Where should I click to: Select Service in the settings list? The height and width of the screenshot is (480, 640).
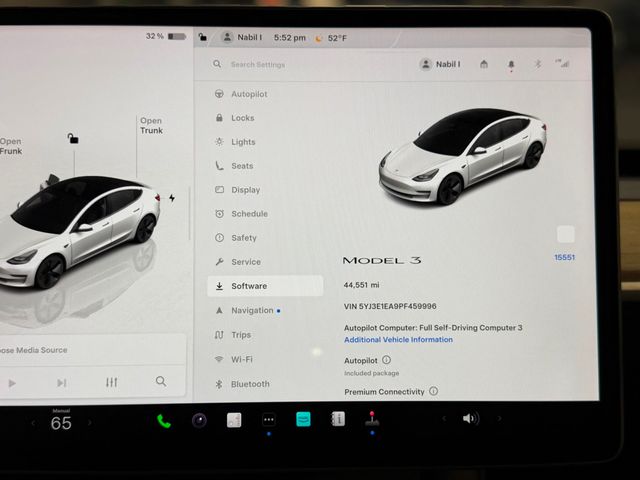[238, 262]
